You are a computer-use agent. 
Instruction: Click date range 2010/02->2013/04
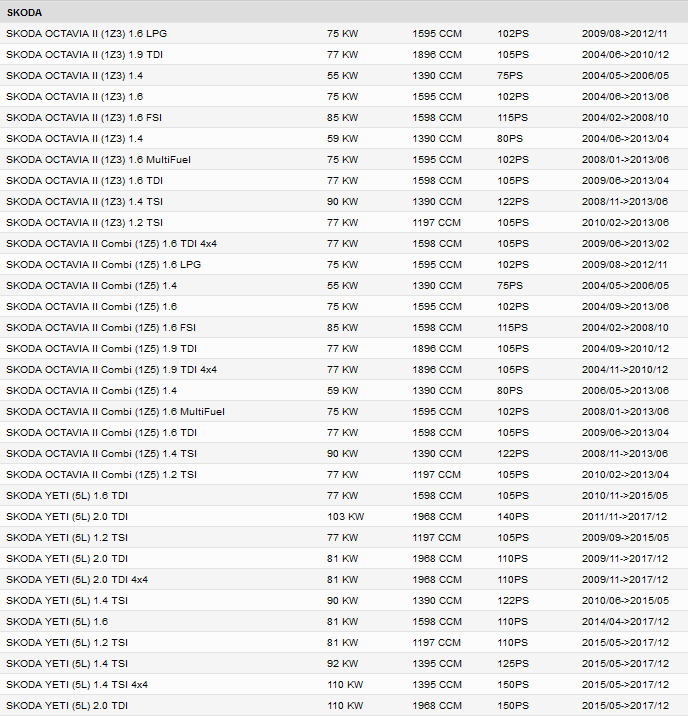coord(625,475)
